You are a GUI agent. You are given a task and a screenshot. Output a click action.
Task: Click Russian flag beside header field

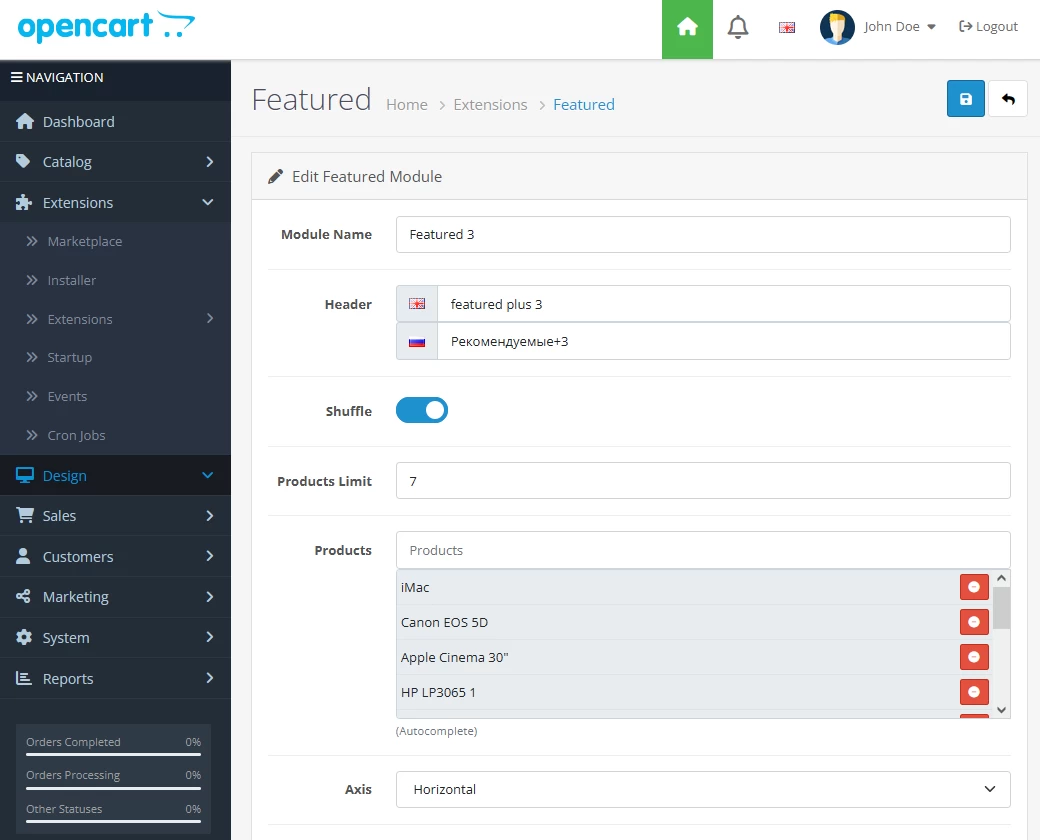[417, 342]
